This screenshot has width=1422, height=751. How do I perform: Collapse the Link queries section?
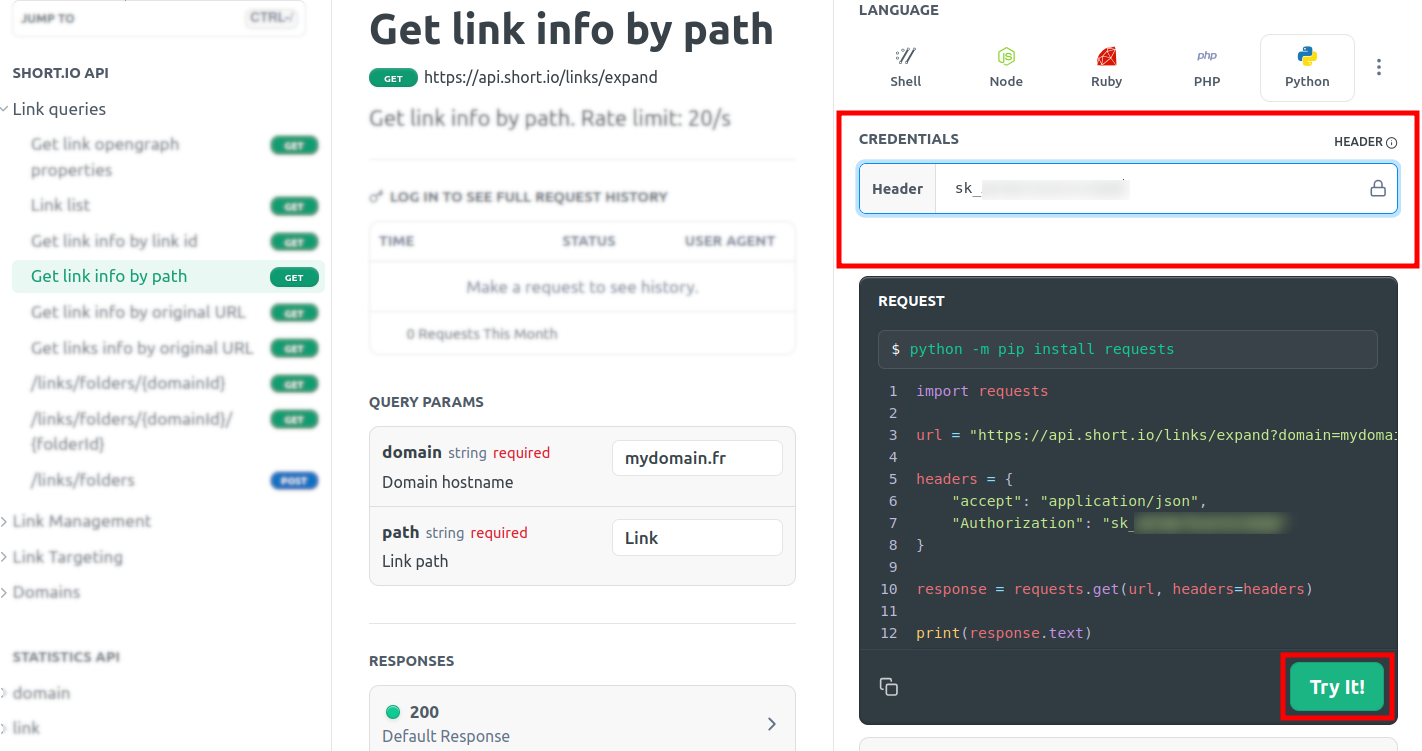[x=59, y=109]
